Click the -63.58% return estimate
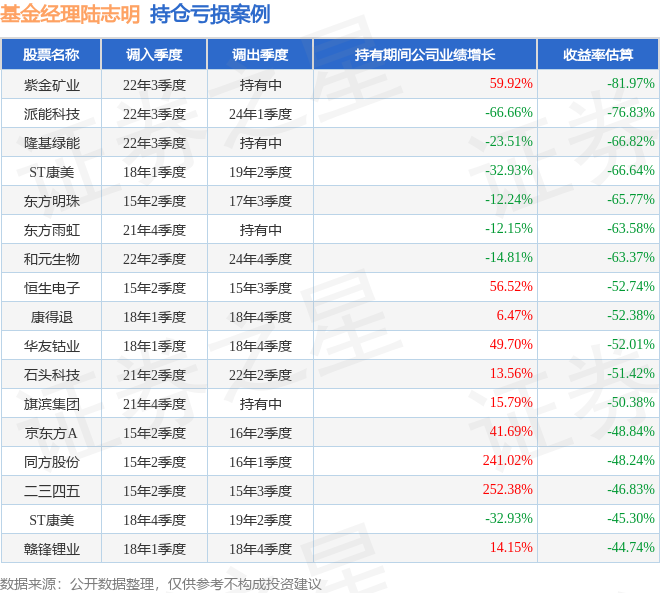Screen dimensions: 660x593 pyautogui.click(x=631, y=229)
